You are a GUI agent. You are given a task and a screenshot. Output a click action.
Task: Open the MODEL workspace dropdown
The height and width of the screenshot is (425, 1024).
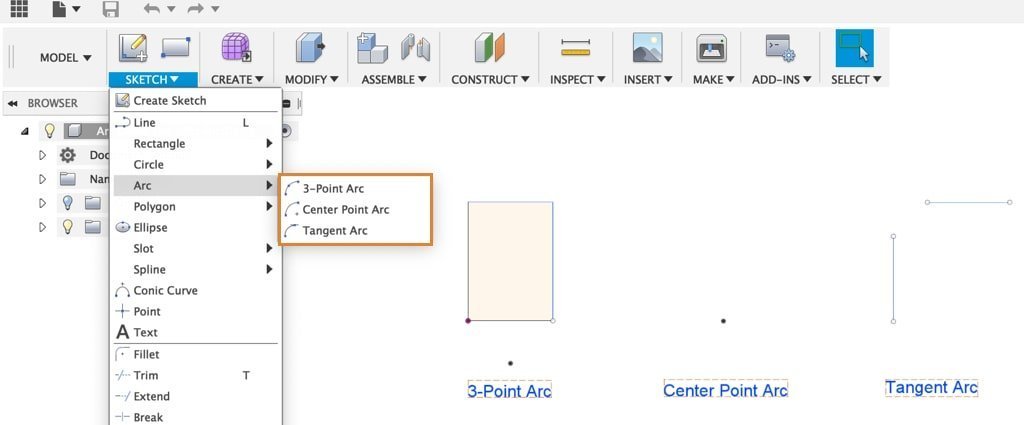click(65, 57)
